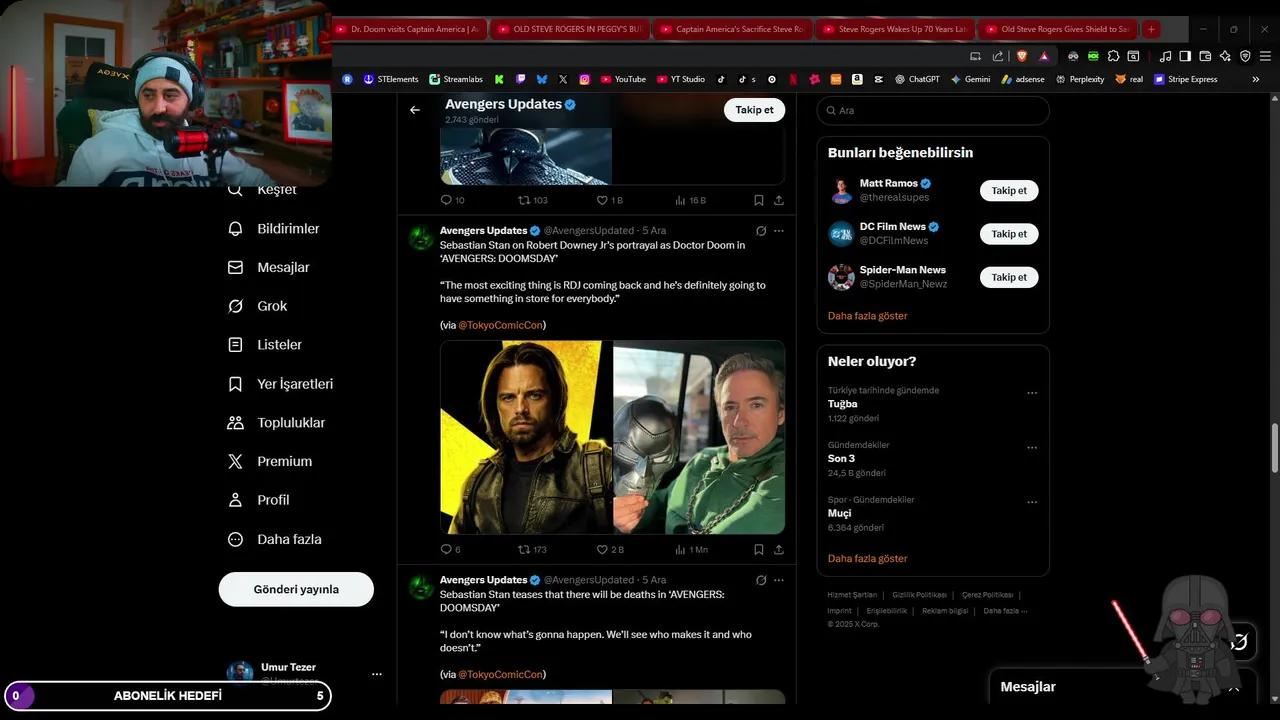Follow Spider-Man News
The width and height of the screenshot is (1280, 720).
point(1009,277)
